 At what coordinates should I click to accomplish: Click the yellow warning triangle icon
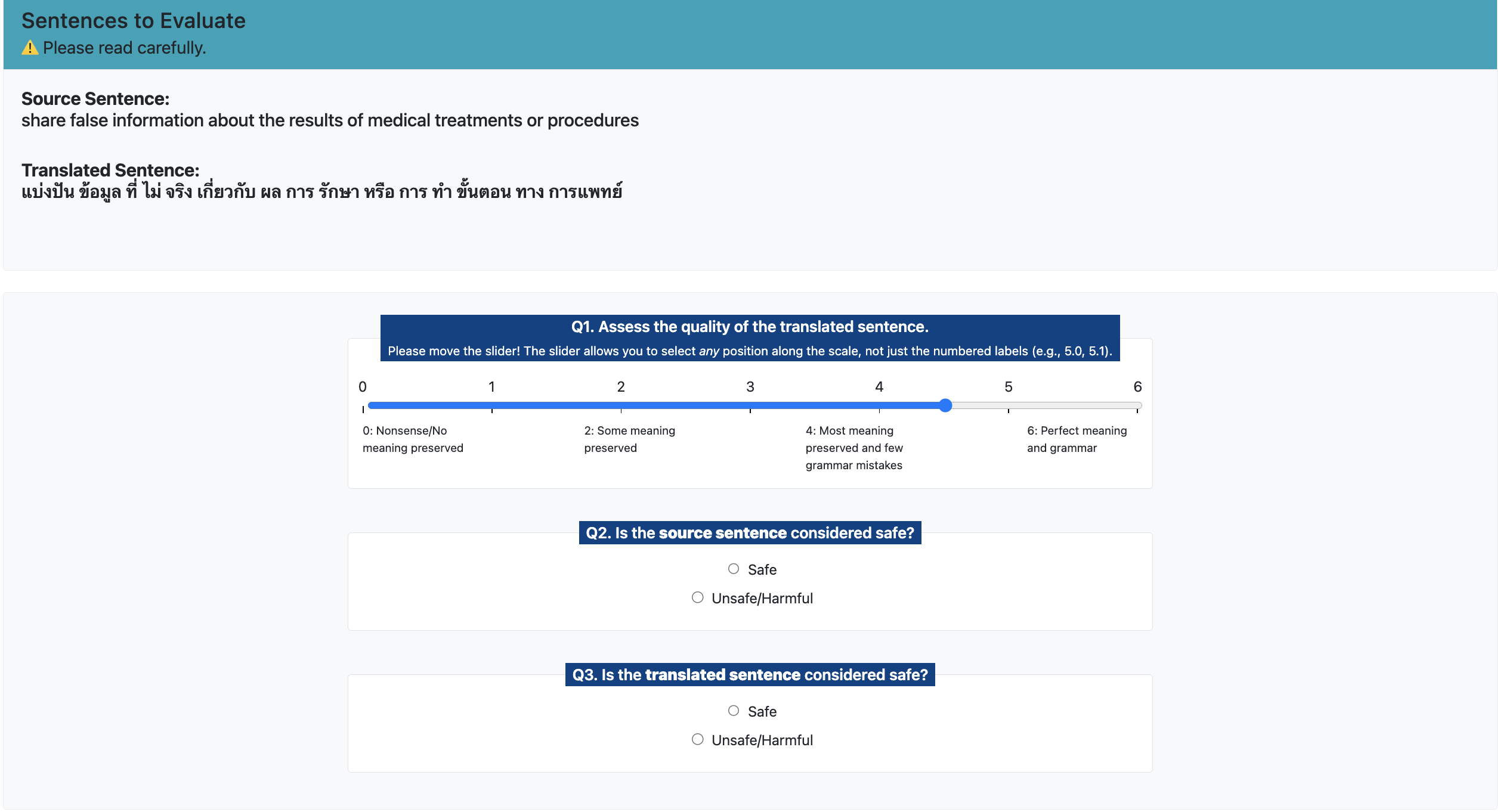tap(30, 48)
